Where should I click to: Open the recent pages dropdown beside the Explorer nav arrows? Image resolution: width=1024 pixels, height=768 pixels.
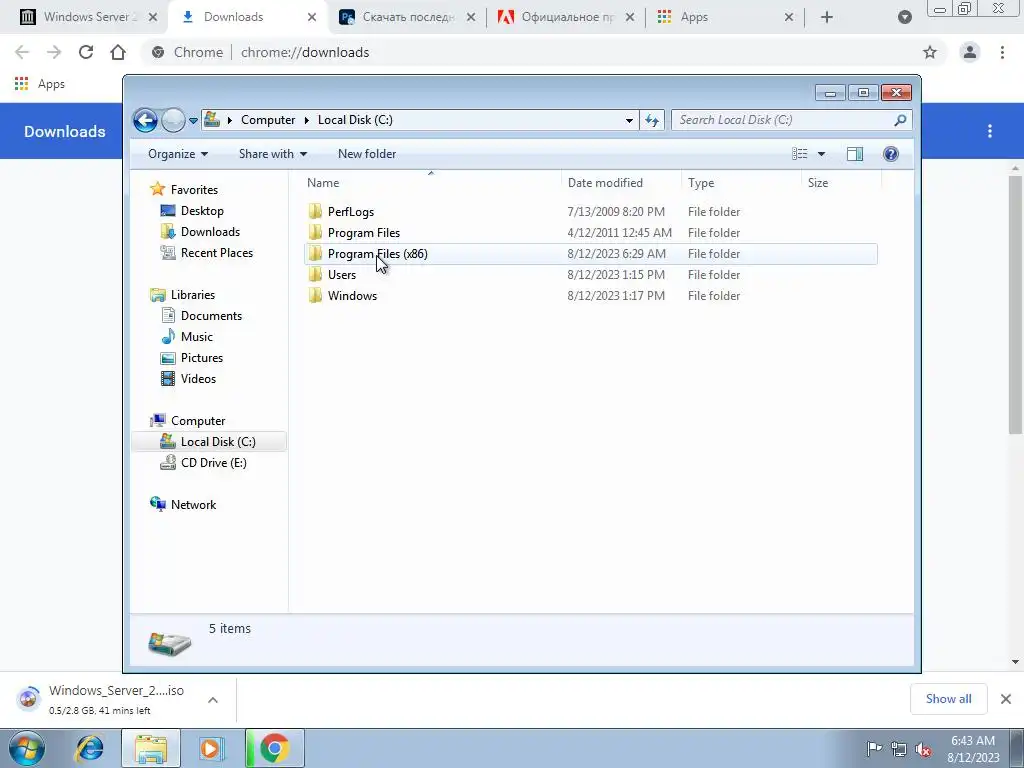(193, 121)
